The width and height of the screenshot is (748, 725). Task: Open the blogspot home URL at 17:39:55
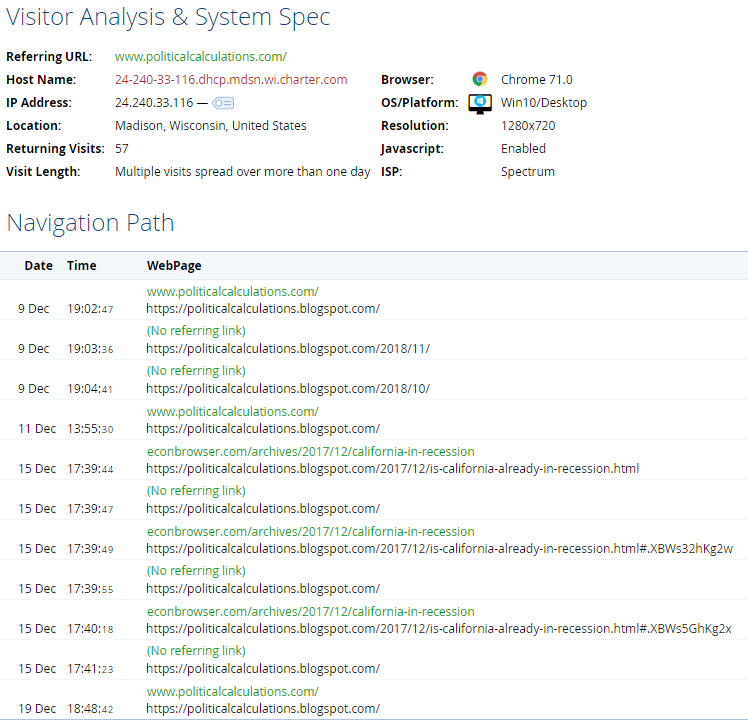click(263, 589)
